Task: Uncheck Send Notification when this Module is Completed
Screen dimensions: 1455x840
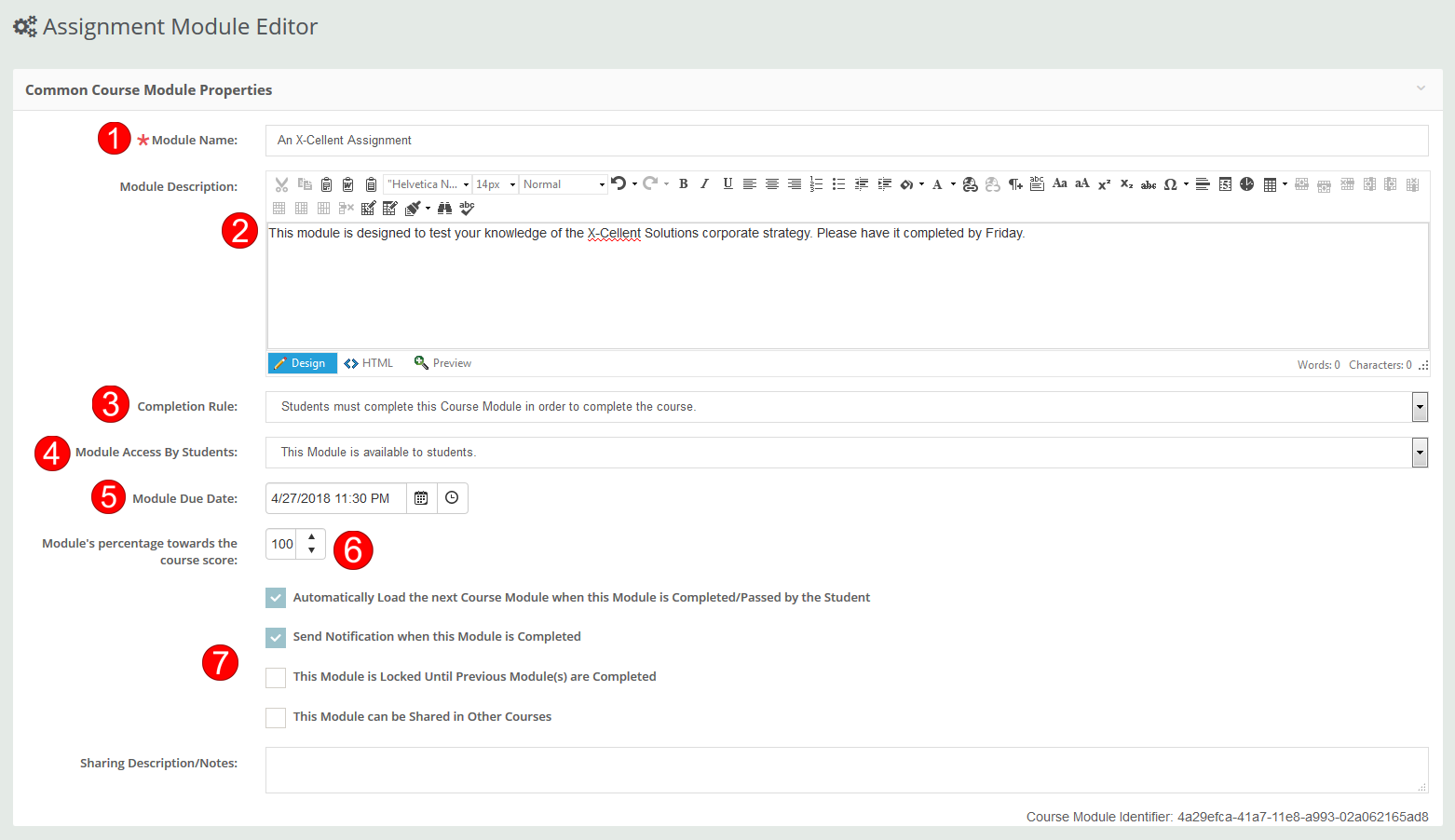Action: click(276, 637)
